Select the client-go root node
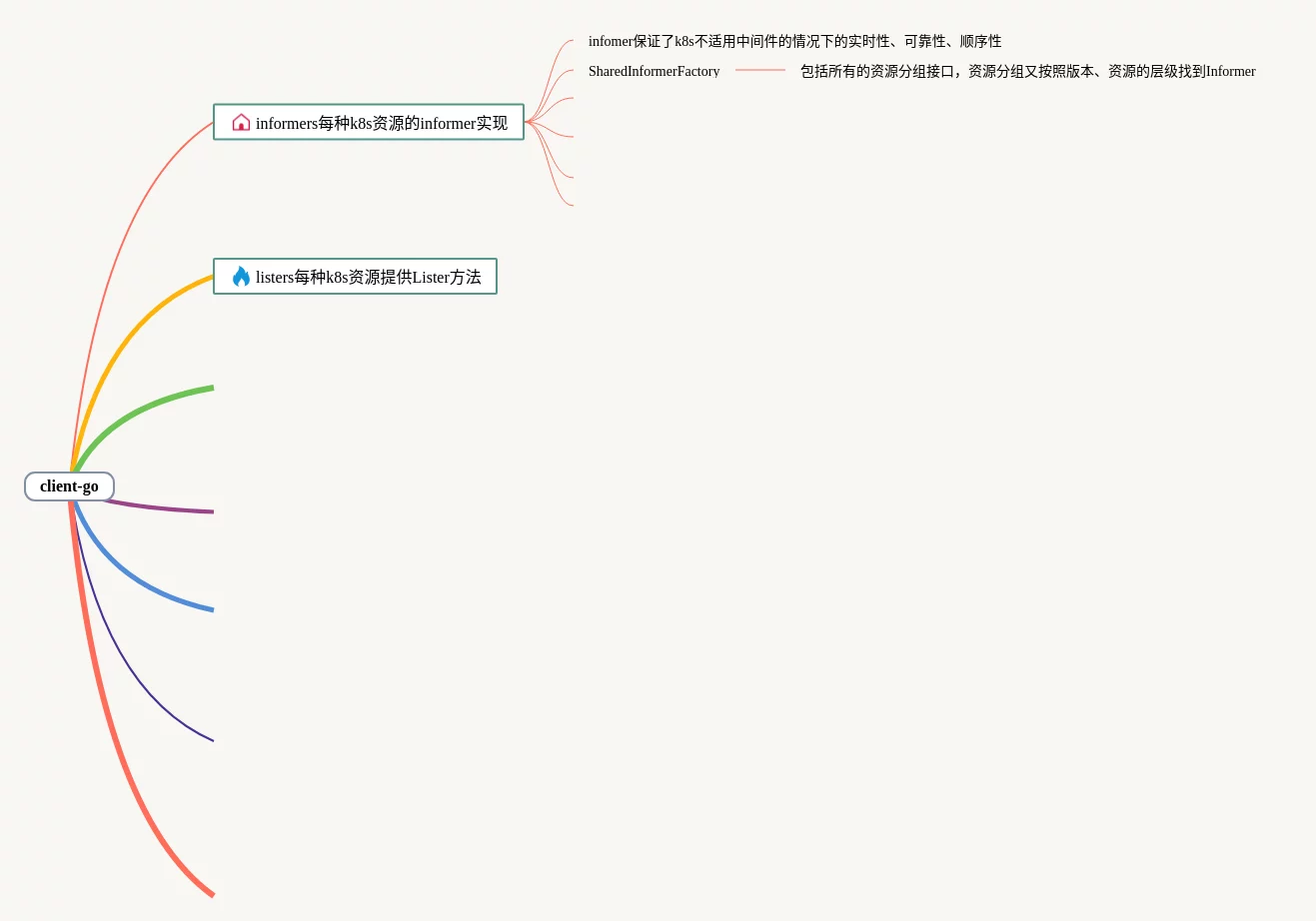 point(69,486)
